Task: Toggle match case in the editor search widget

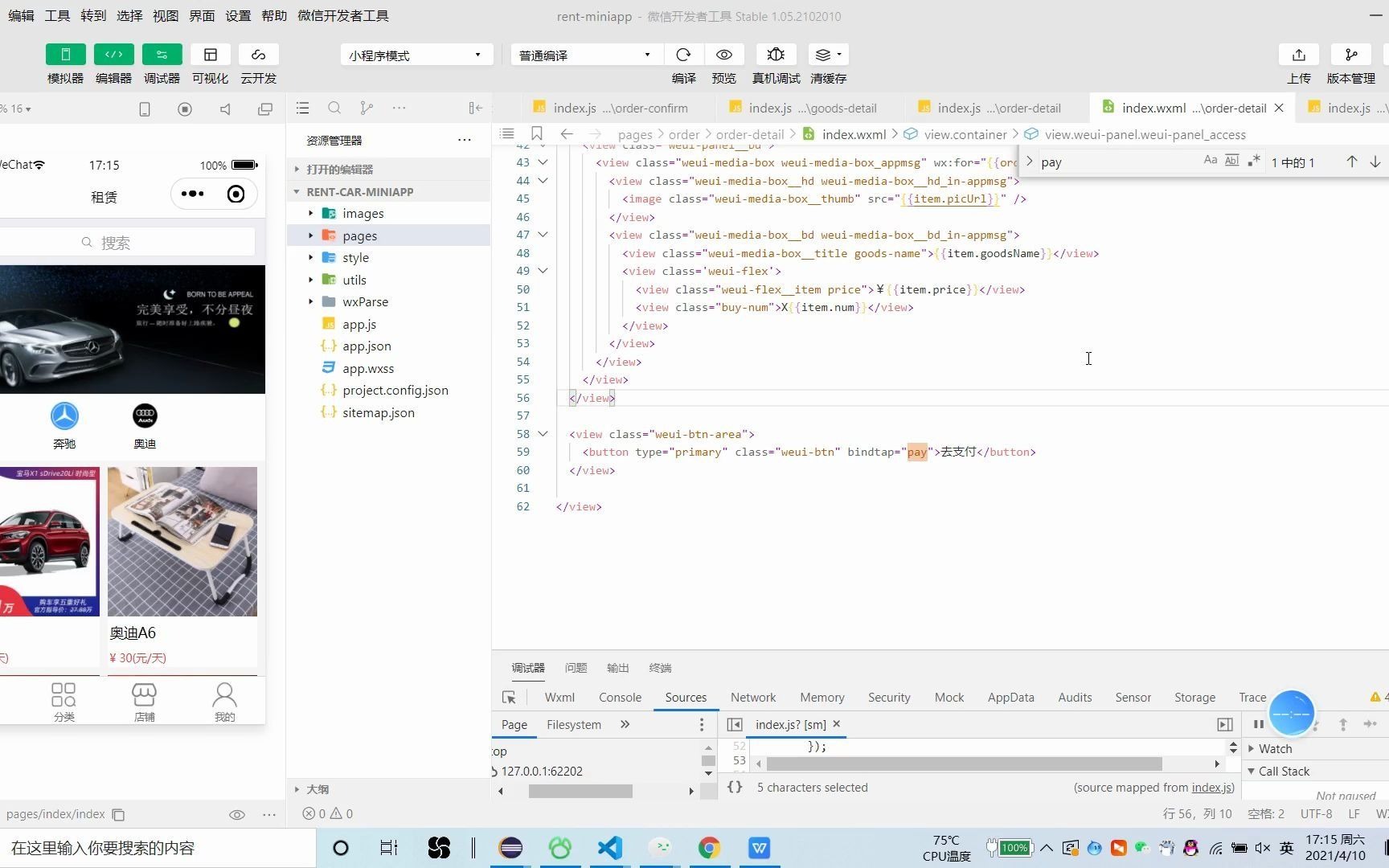Action: point(1211,160)
